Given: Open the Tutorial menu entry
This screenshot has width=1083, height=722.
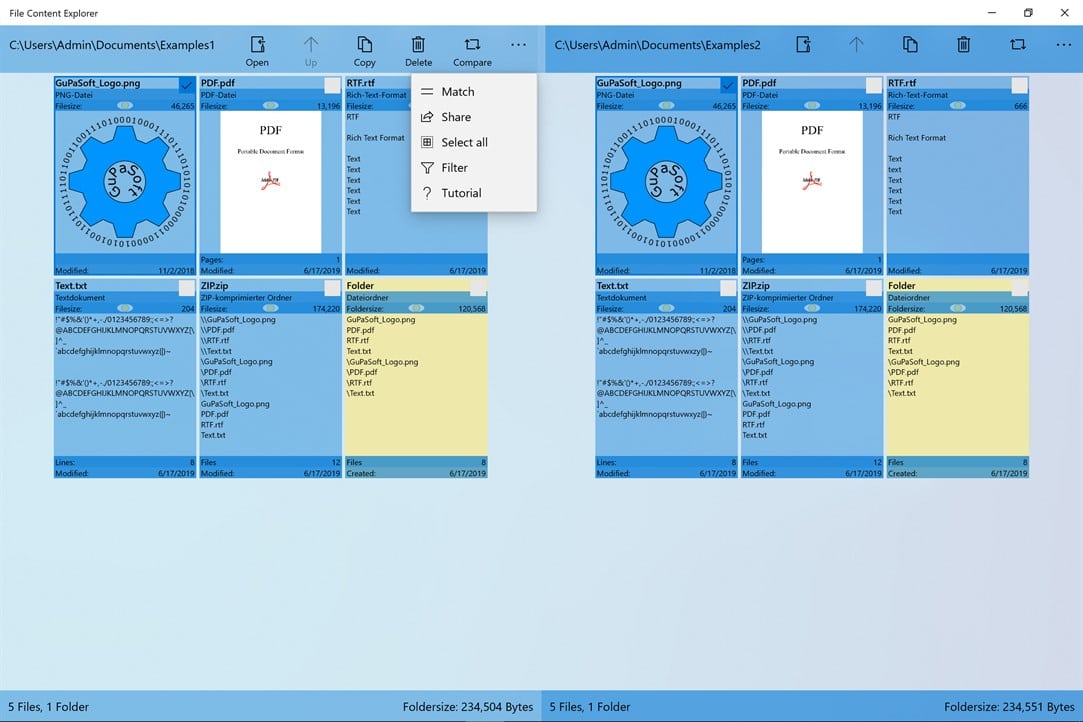Looking at the screenshot, I should [461, 194].
